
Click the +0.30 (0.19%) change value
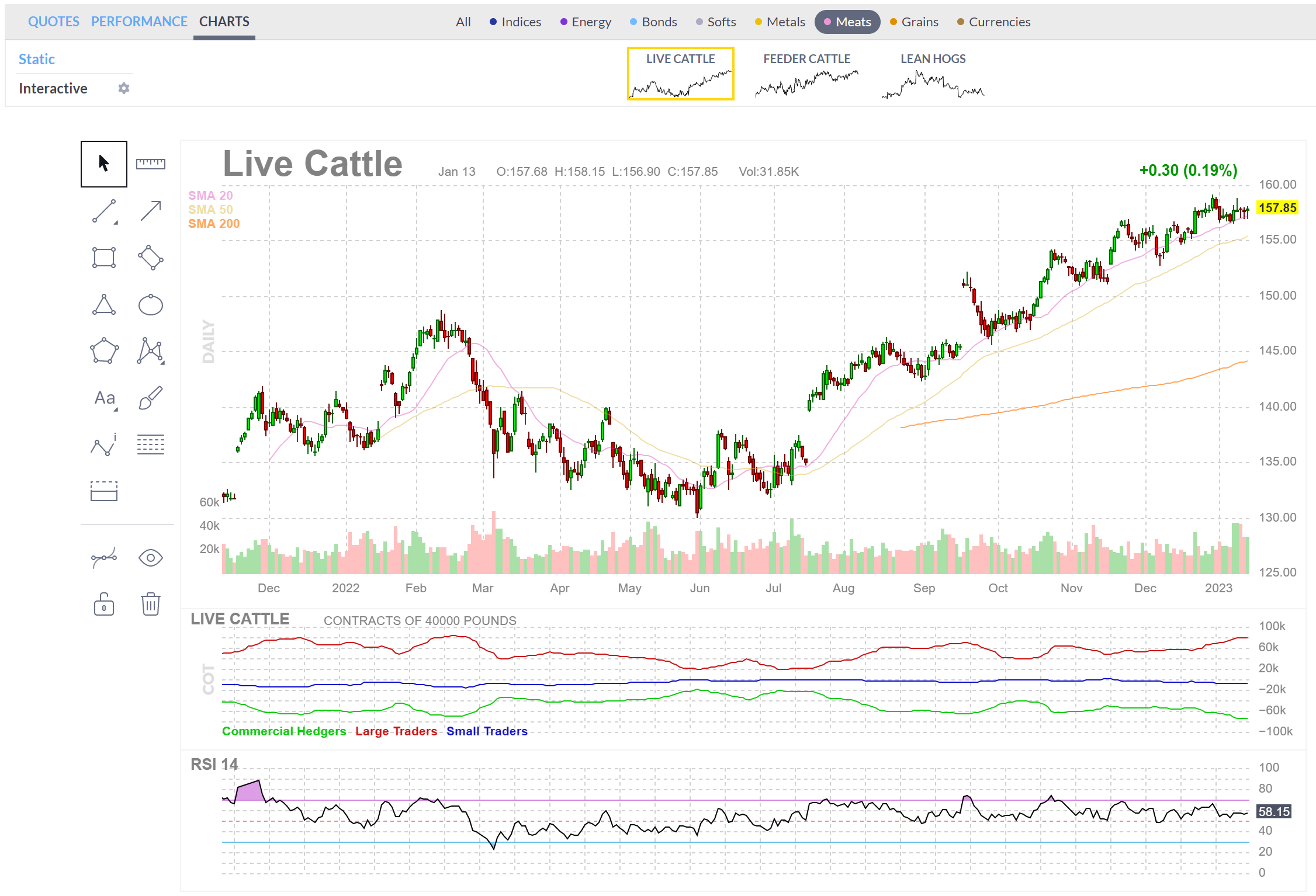click(1188, 171)
